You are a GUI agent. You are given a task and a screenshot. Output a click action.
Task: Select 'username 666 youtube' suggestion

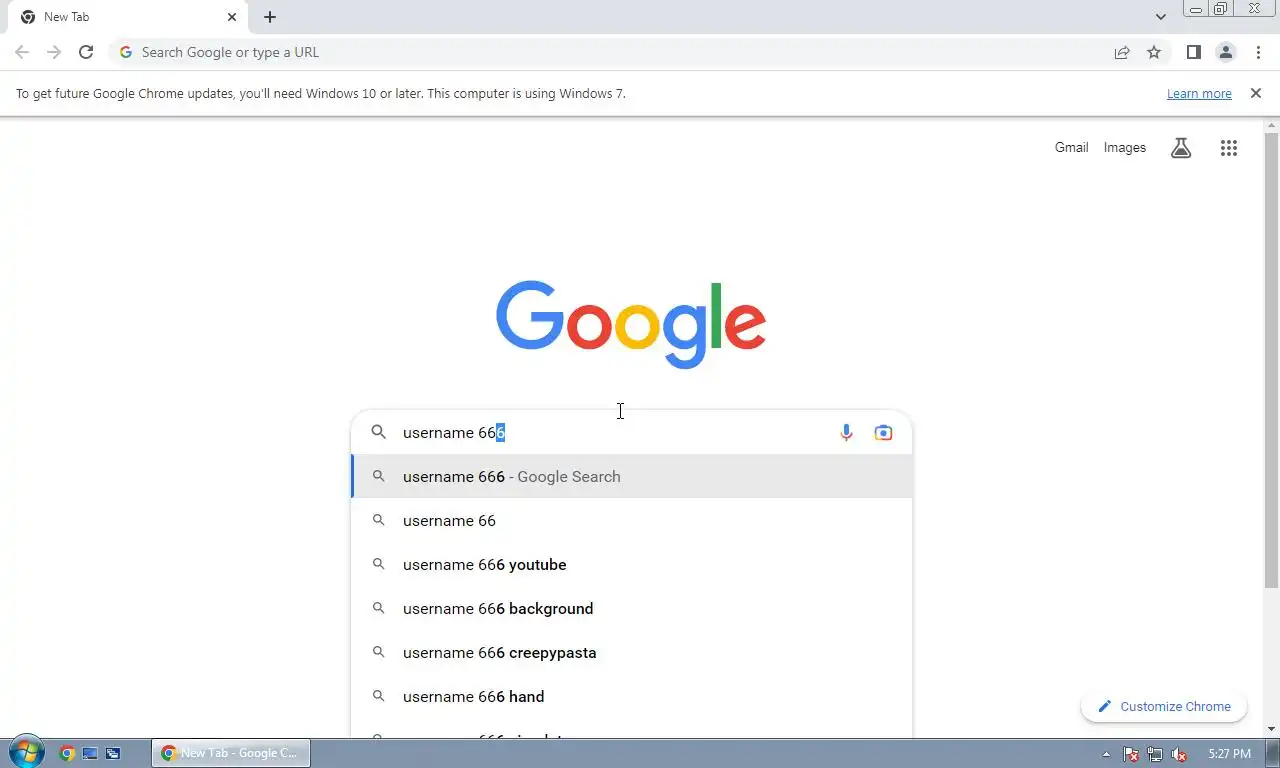click(632, 564)
